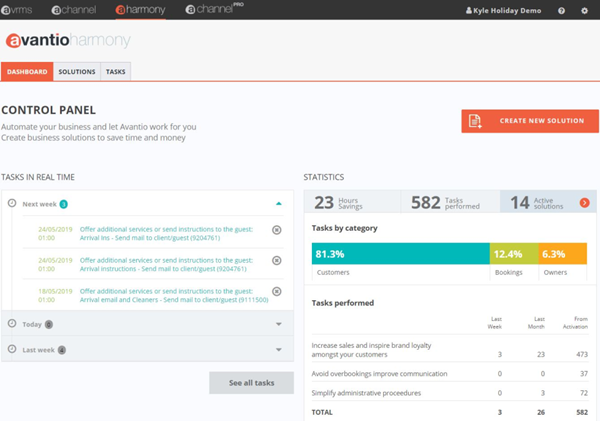Click the Avoid overbookings improve communication row
Screen dimensions: 600x421
[450, 374]
